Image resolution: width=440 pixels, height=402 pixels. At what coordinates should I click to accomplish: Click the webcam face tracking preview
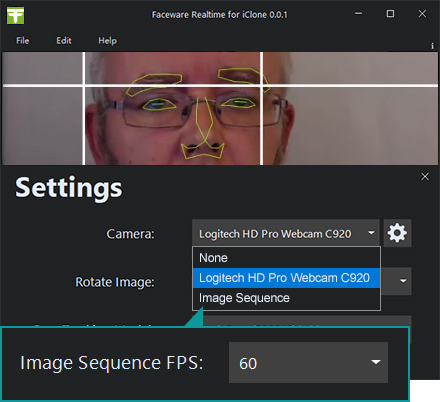point(220,108)
